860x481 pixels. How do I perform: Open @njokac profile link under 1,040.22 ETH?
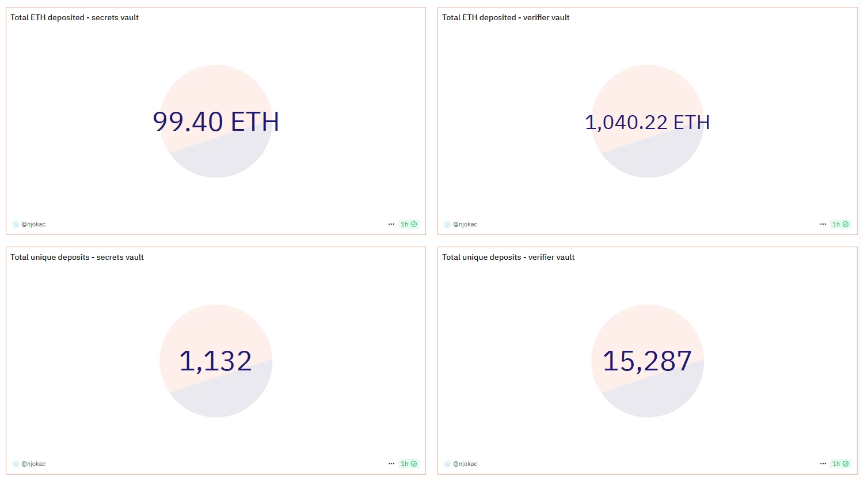click(x=465, y=224)
